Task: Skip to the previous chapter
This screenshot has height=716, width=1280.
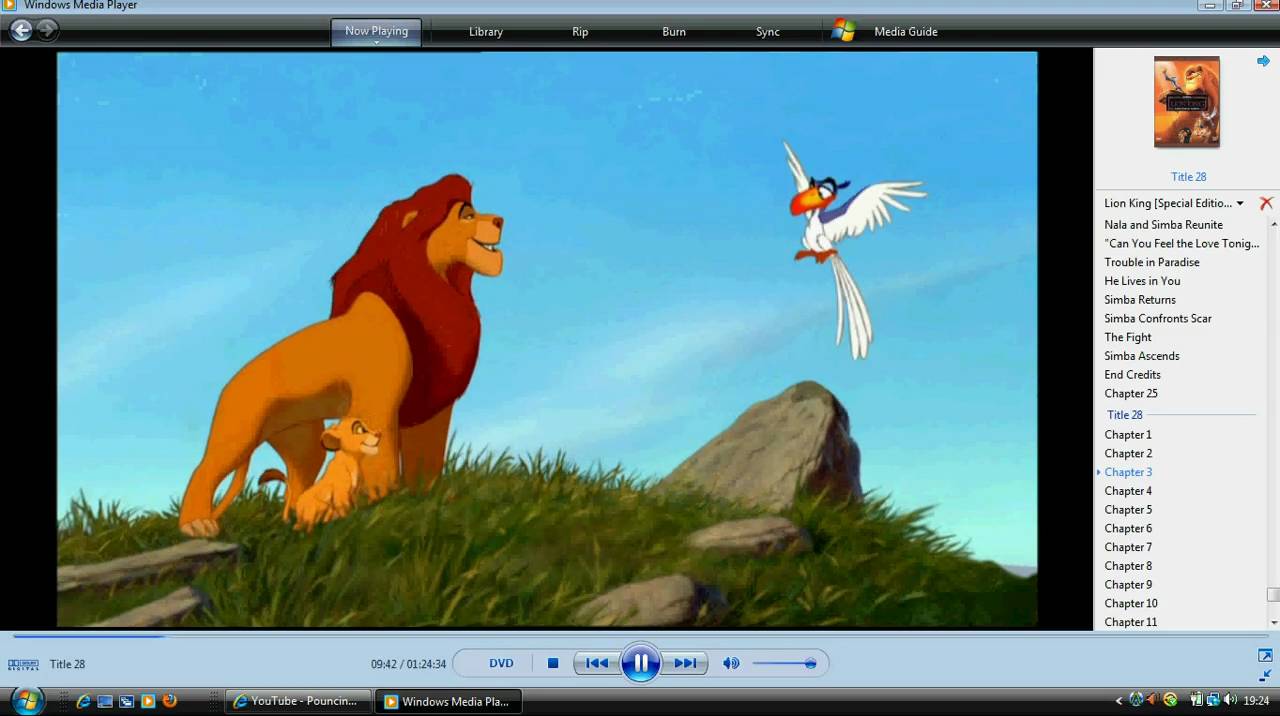Action: 597,663
